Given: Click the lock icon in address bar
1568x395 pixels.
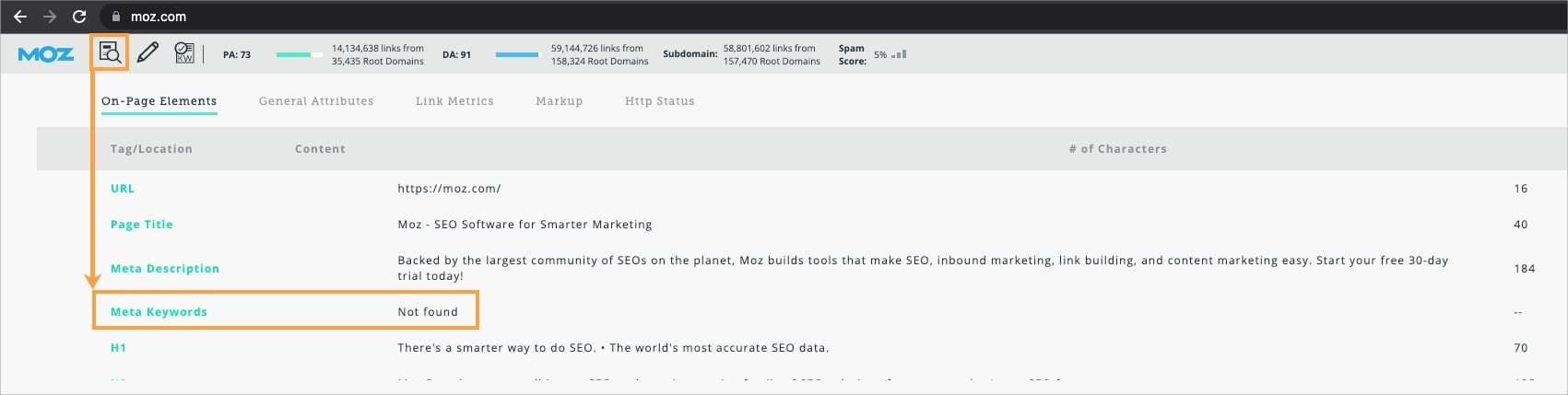Looking at the screenshot, I should (x=116, y=17).
